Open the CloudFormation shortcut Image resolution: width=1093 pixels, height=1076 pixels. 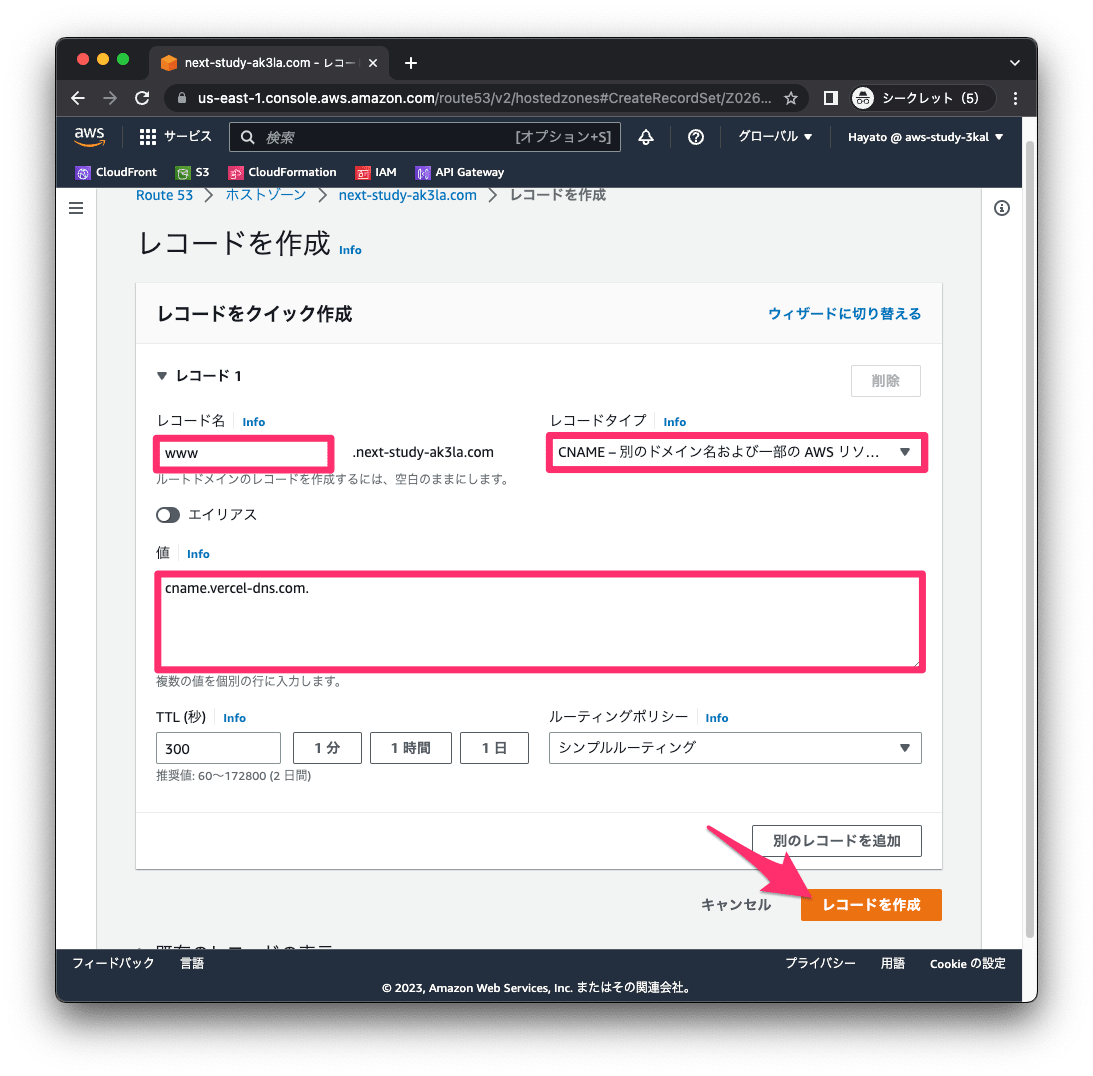pos(282,172)
